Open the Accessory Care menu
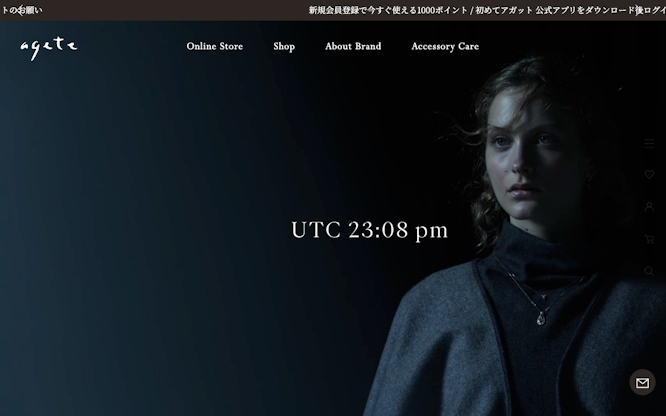 (445, 46)
